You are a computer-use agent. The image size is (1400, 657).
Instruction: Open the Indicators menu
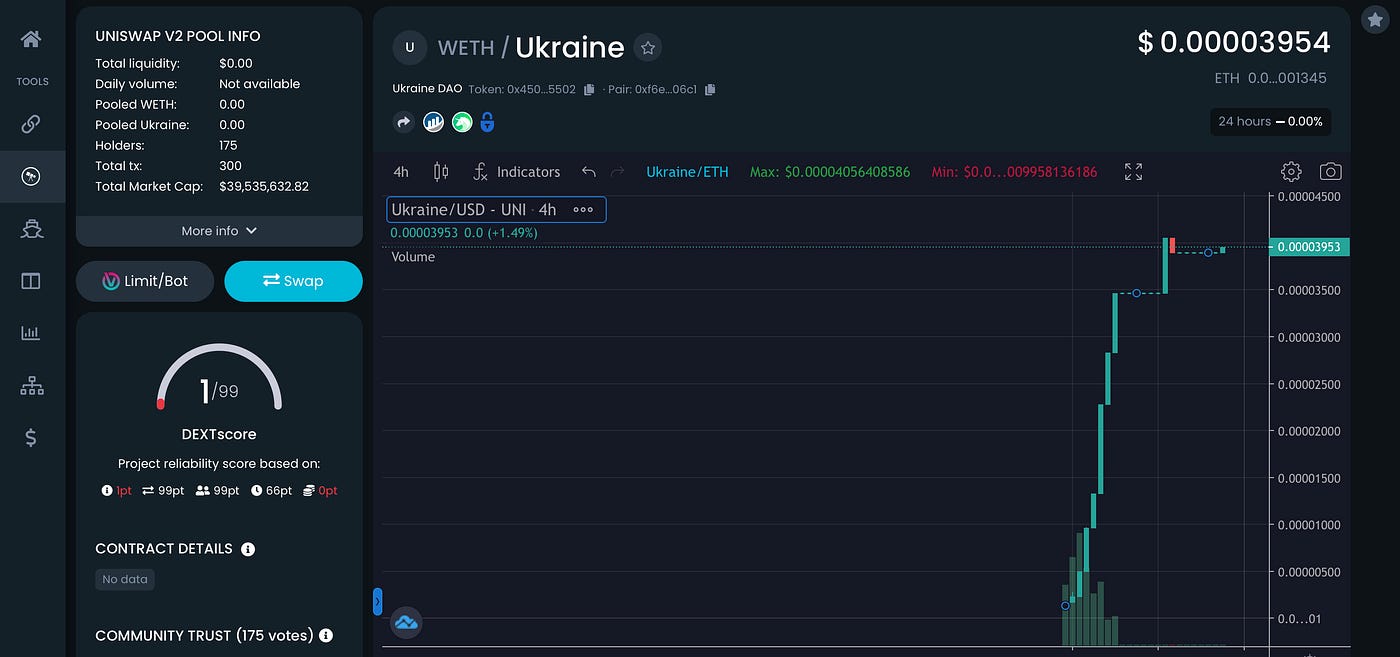click(x=516, y=172)
